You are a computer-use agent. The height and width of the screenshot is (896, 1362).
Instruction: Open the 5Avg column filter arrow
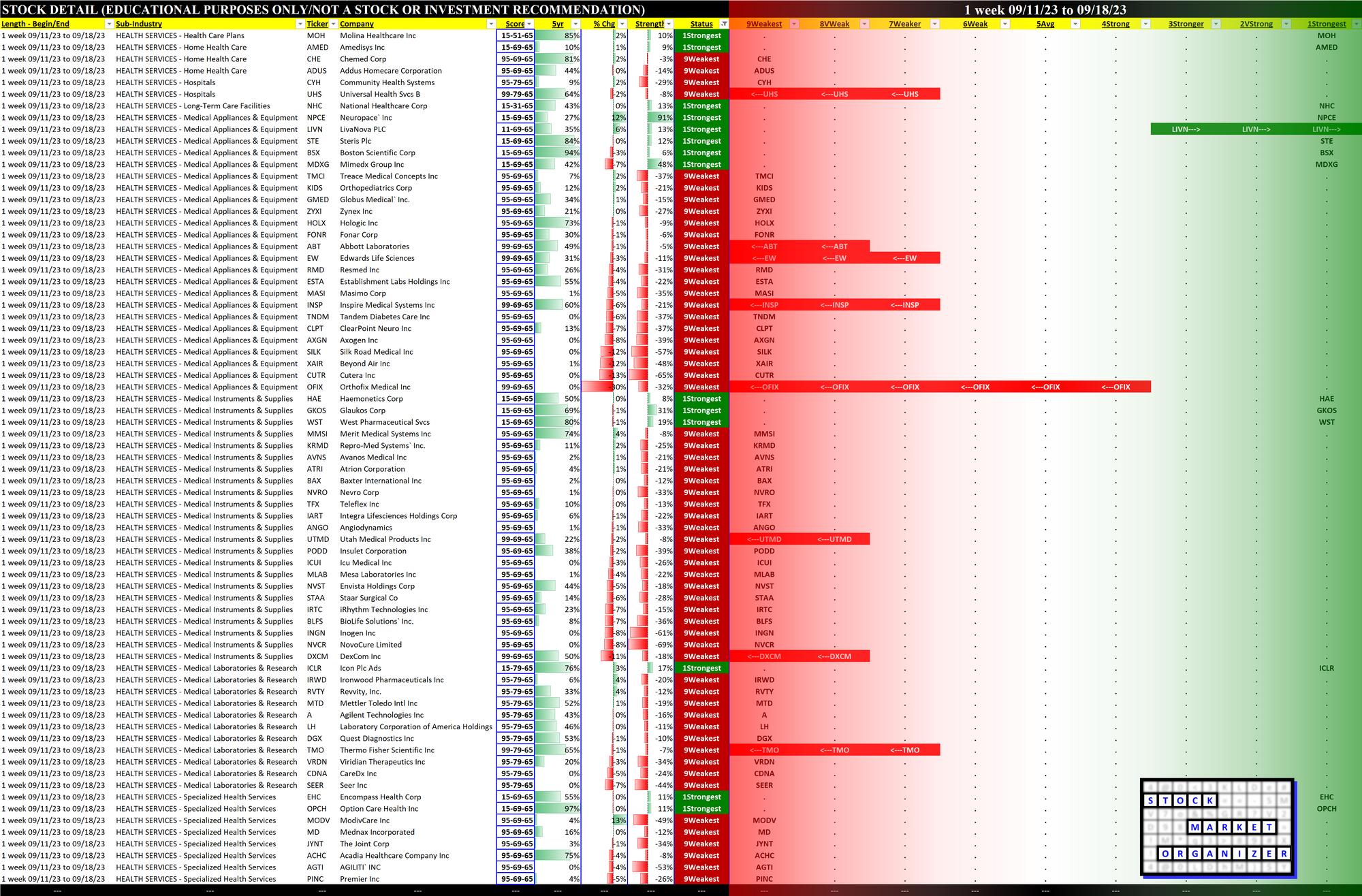[x=1075, y=24]
